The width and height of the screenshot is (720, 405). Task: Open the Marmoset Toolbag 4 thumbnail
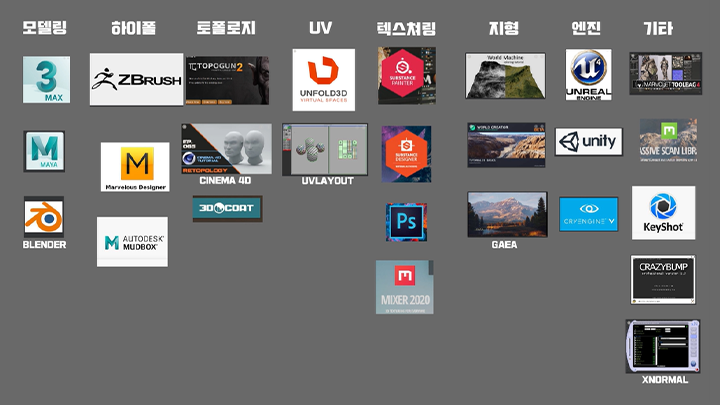pos(666,73)
